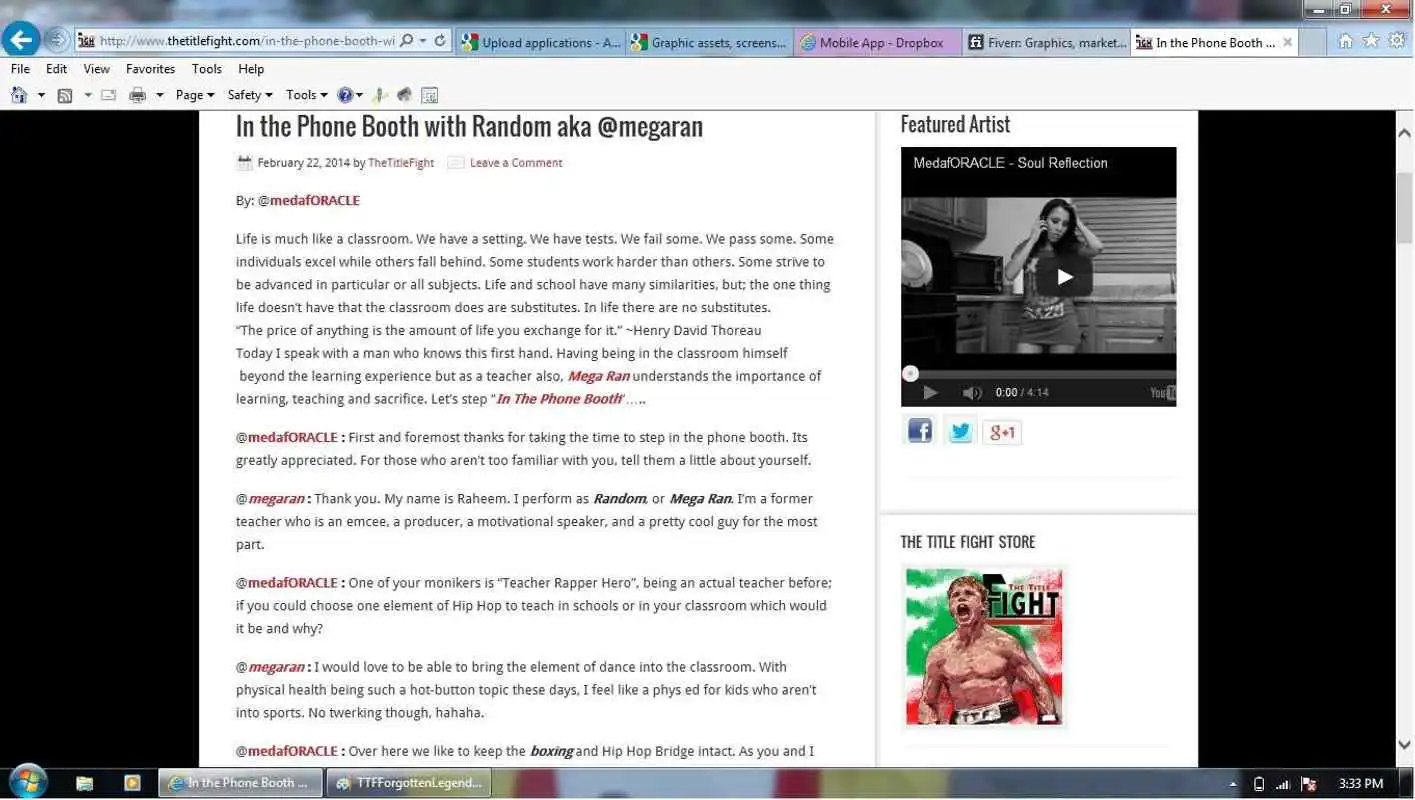Click the address bar search magnifier icon
Image resolution: width=1415 pixels, height=800 pixels.
tap(406, 41)
